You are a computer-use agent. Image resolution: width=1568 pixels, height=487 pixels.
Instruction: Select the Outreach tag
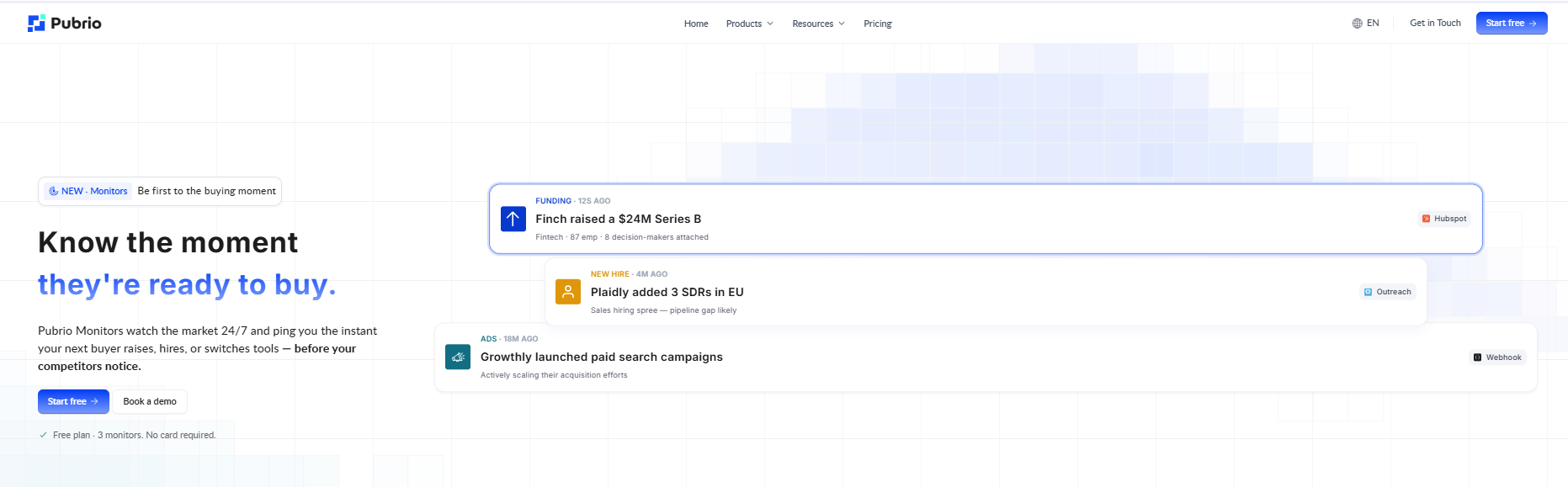point(1388,292)
